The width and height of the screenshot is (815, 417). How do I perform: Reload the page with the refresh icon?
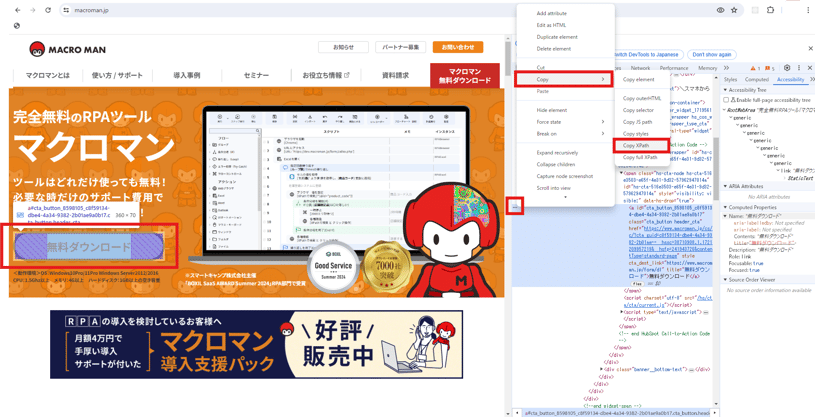point(48,10)
